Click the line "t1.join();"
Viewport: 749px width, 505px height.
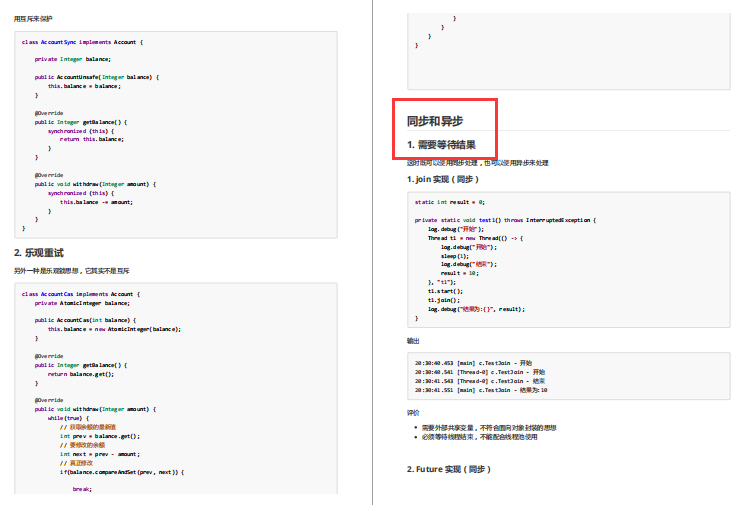pos(444,301)
